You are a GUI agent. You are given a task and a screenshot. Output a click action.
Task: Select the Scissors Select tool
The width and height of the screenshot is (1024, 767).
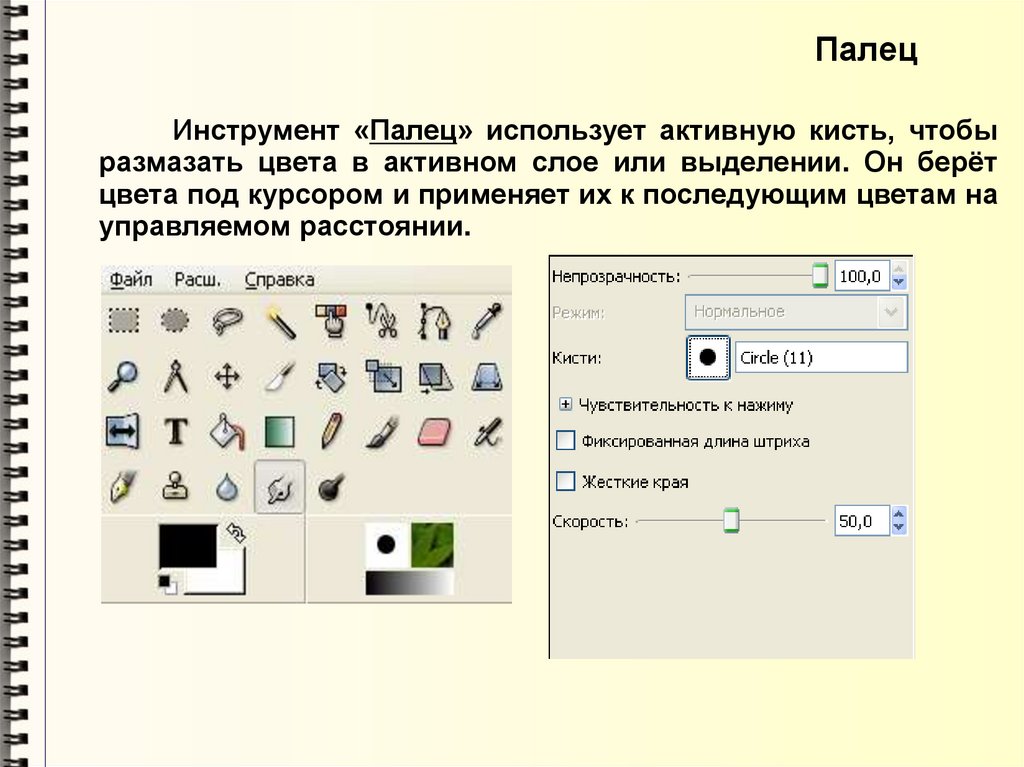383,321
